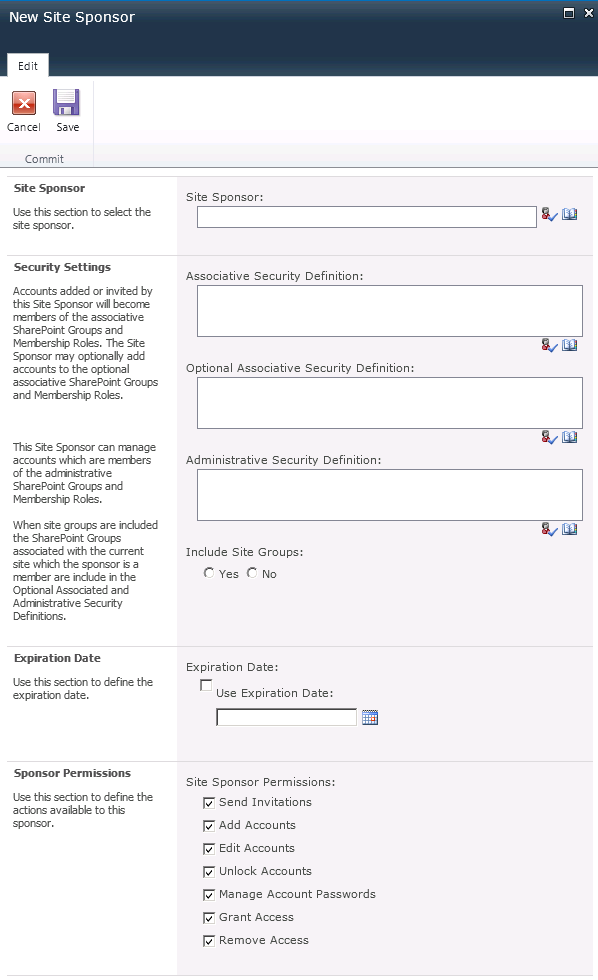Check names in Optional Associative Security Definition

point(548,437)
